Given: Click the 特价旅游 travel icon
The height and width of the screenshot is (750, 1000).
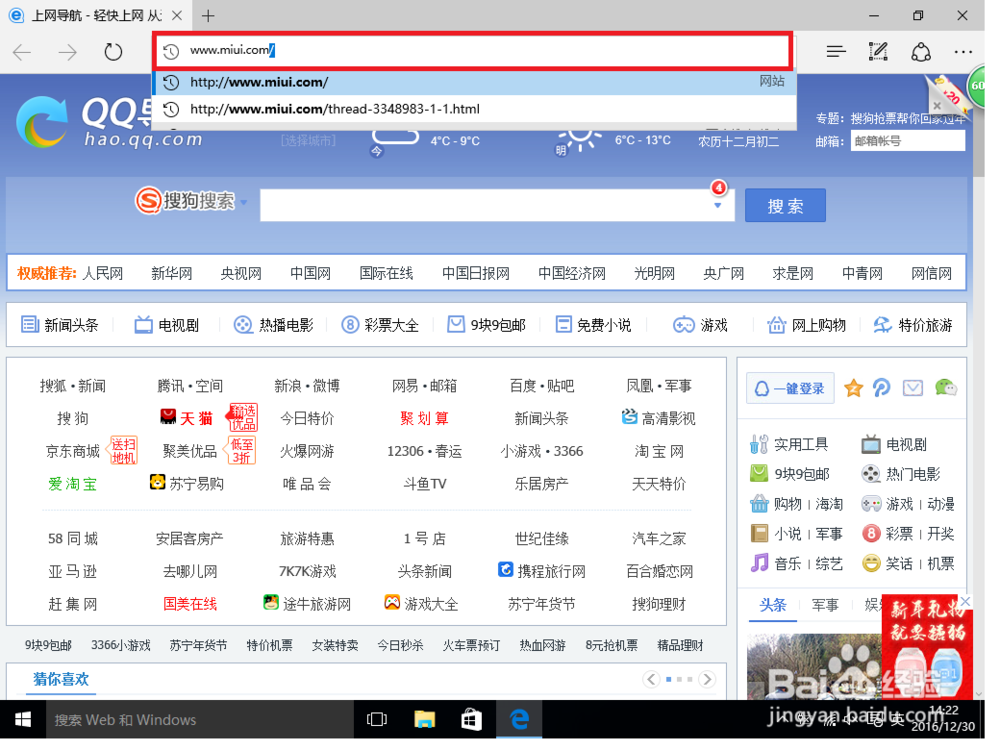Looking at the screenshot, I should [x=883, y=325].
